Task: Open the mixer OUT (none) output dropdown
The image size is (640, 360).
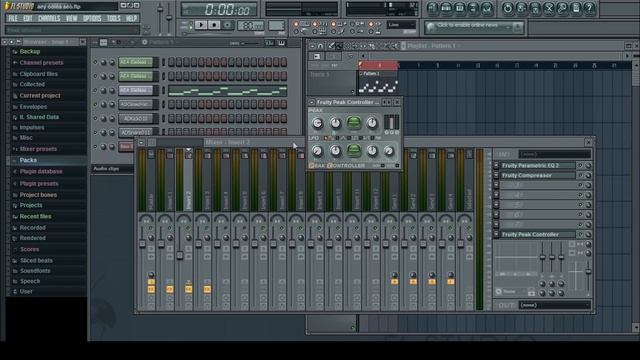Action: tap(554, 305)
